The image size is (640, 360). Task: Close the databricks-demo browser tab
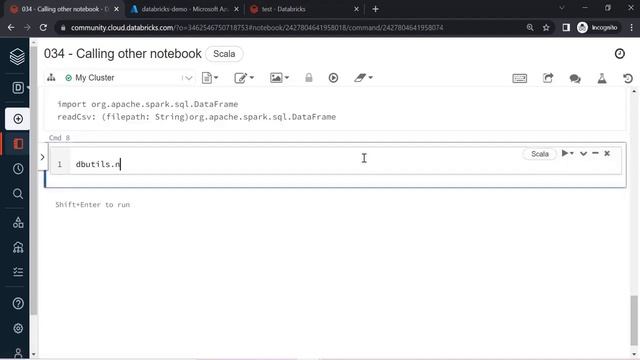(x=236, y=9)
